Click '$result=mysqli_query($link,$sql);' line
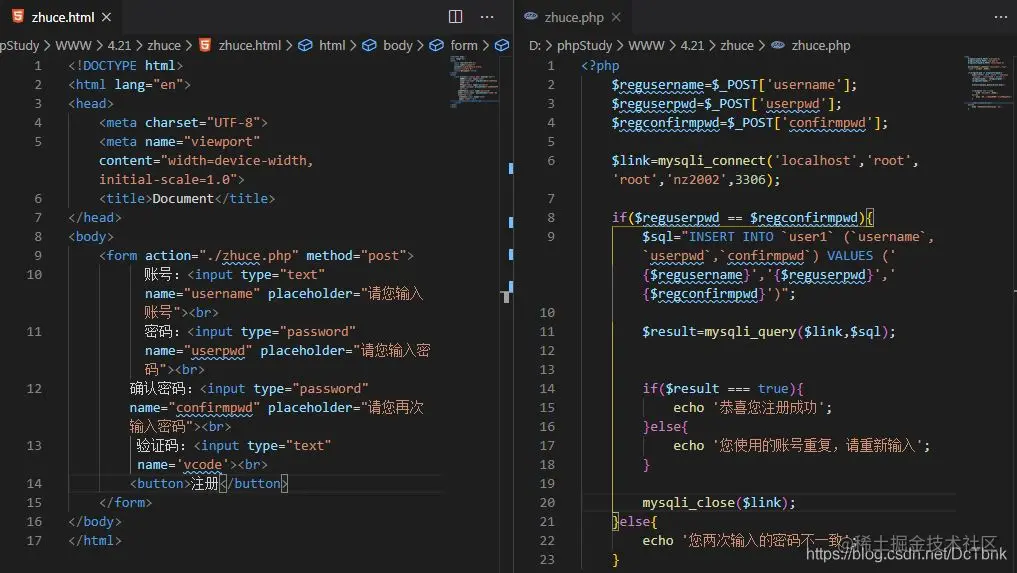The height and width of the screenshot is (573, 1017). pyautogui.click(x=769, y=332)
